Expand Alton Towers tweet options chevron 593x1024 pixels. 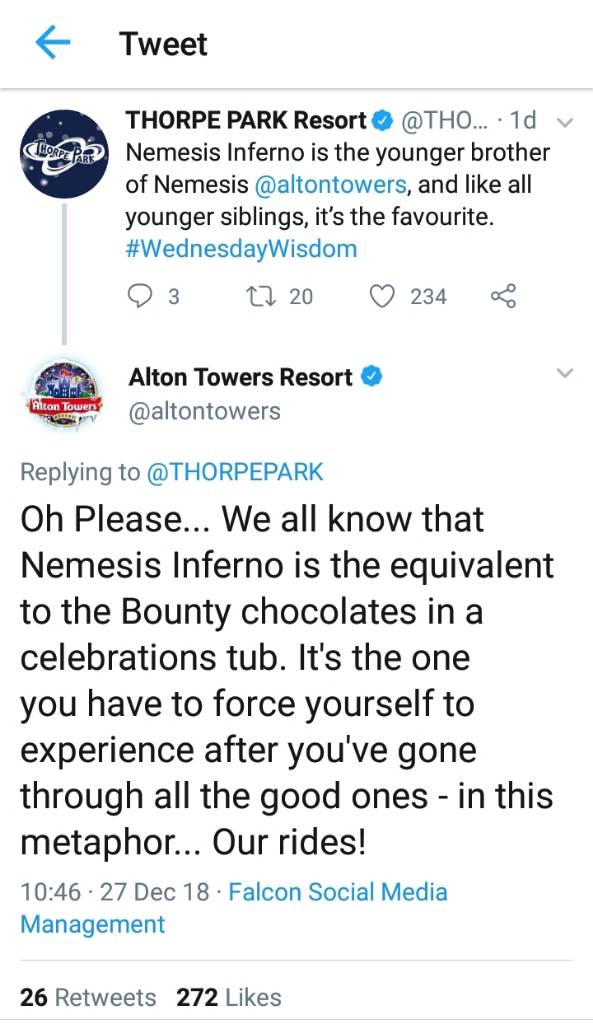click(x=564, y=374)
